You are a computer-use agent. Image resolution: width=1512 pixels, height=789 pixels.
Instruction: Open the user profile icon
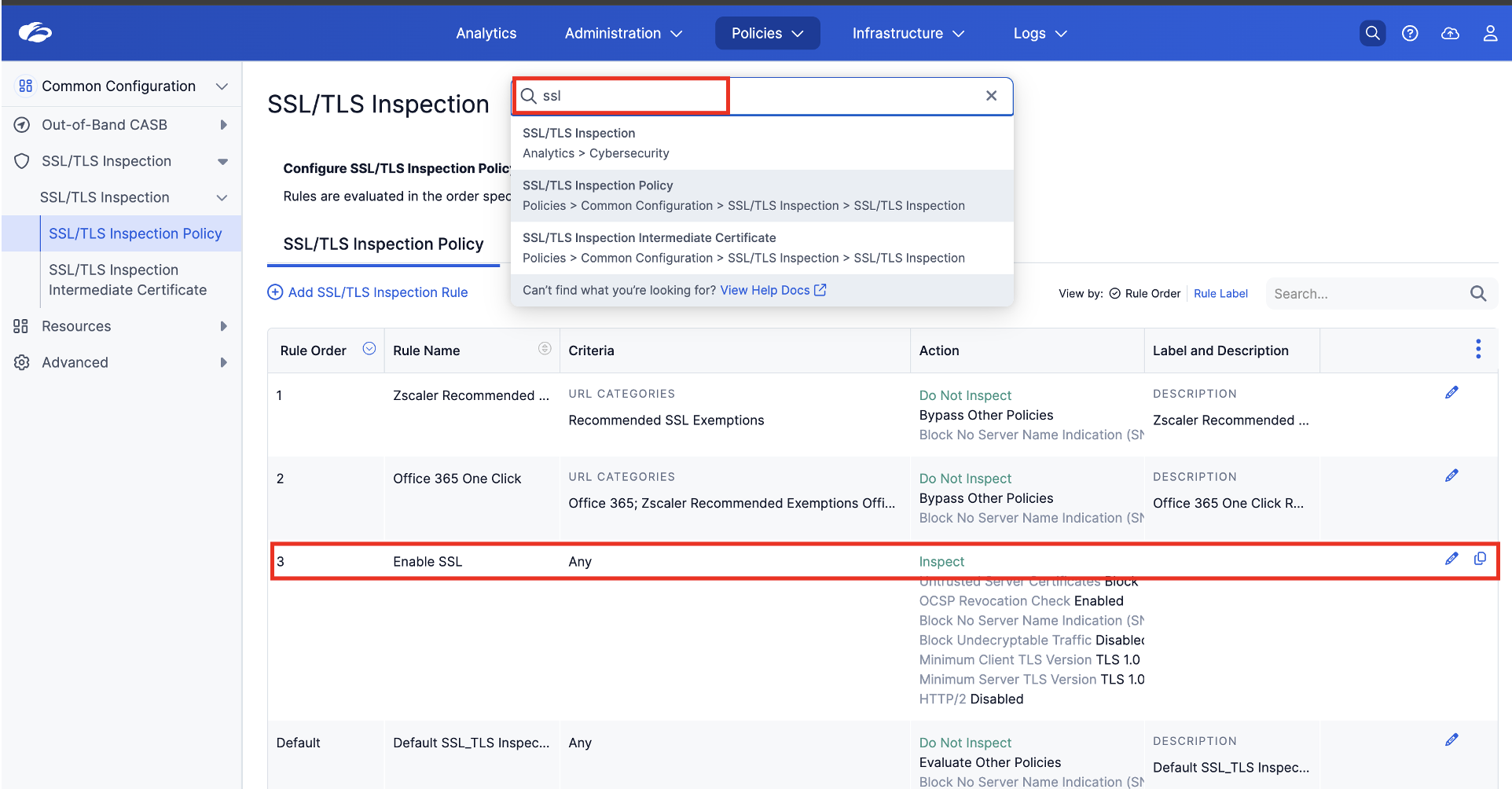click(x=1490, y=33)
